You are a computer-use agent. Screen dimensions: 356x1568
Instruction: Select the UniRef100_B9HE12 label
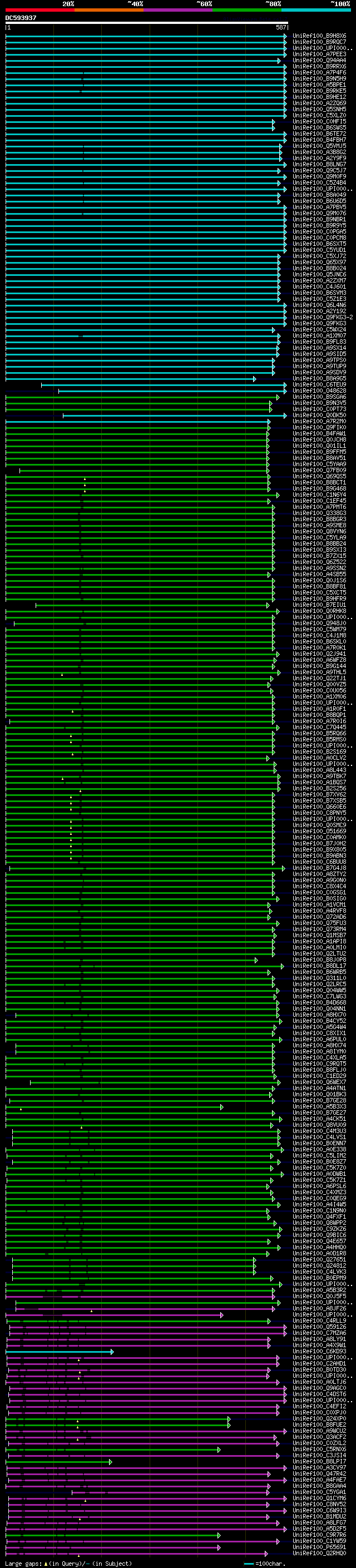click(x=319, y=97)
